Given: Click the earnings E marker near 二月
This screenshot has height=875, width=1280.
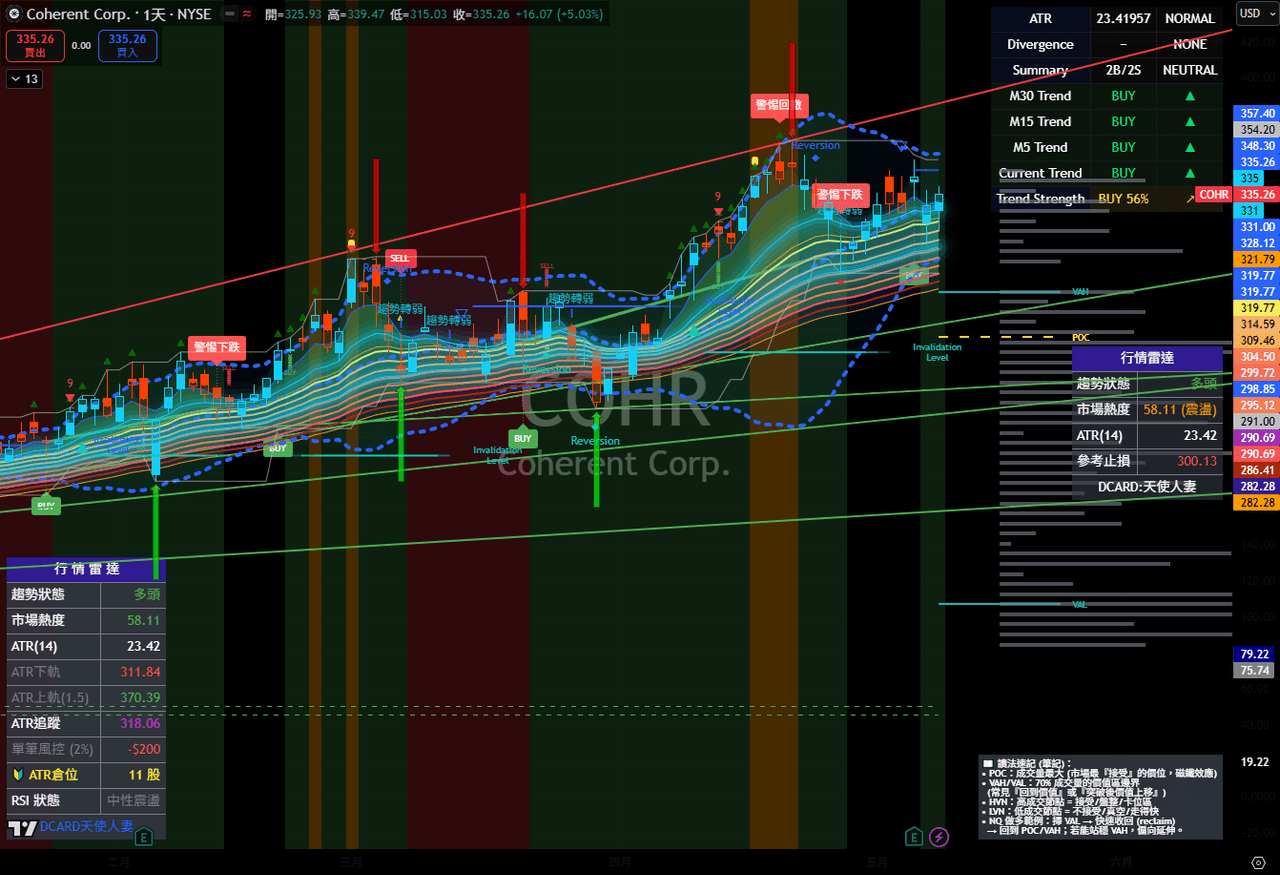Looking at the screenshot, I should pos(144,837).
